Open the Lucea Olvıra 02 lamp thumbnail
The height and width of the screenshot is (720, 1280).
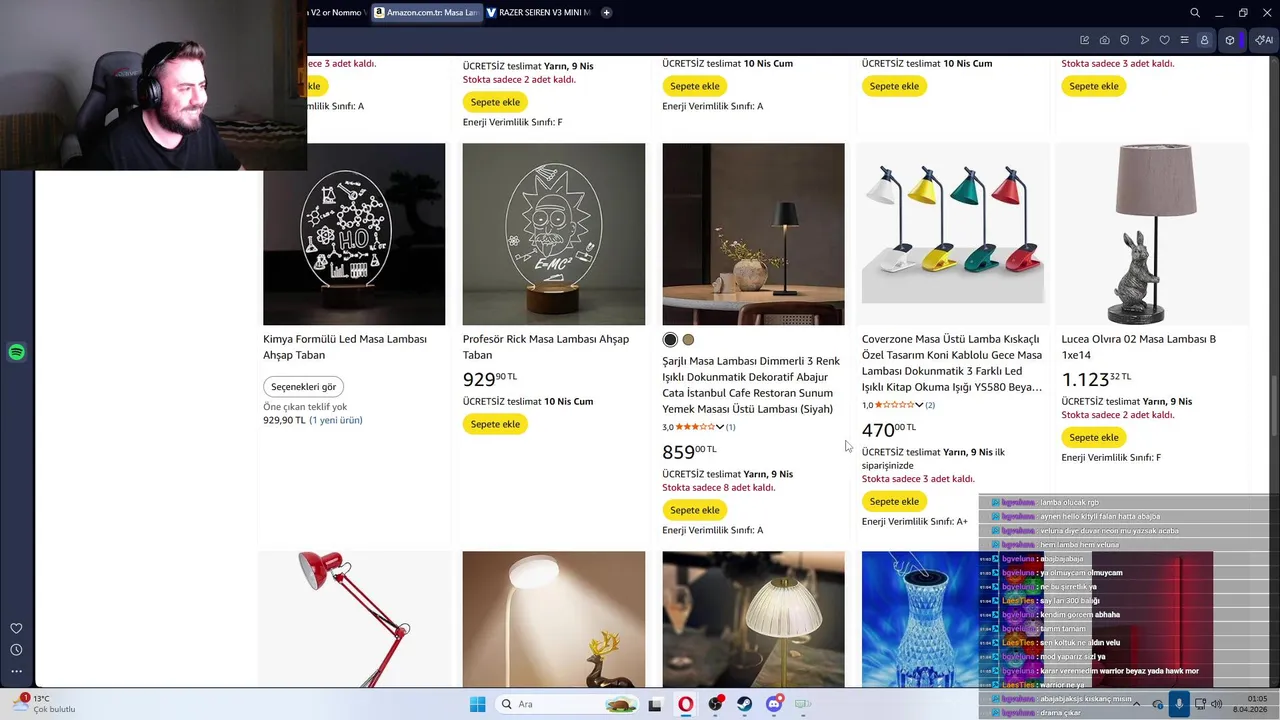tap(1152, 234)
